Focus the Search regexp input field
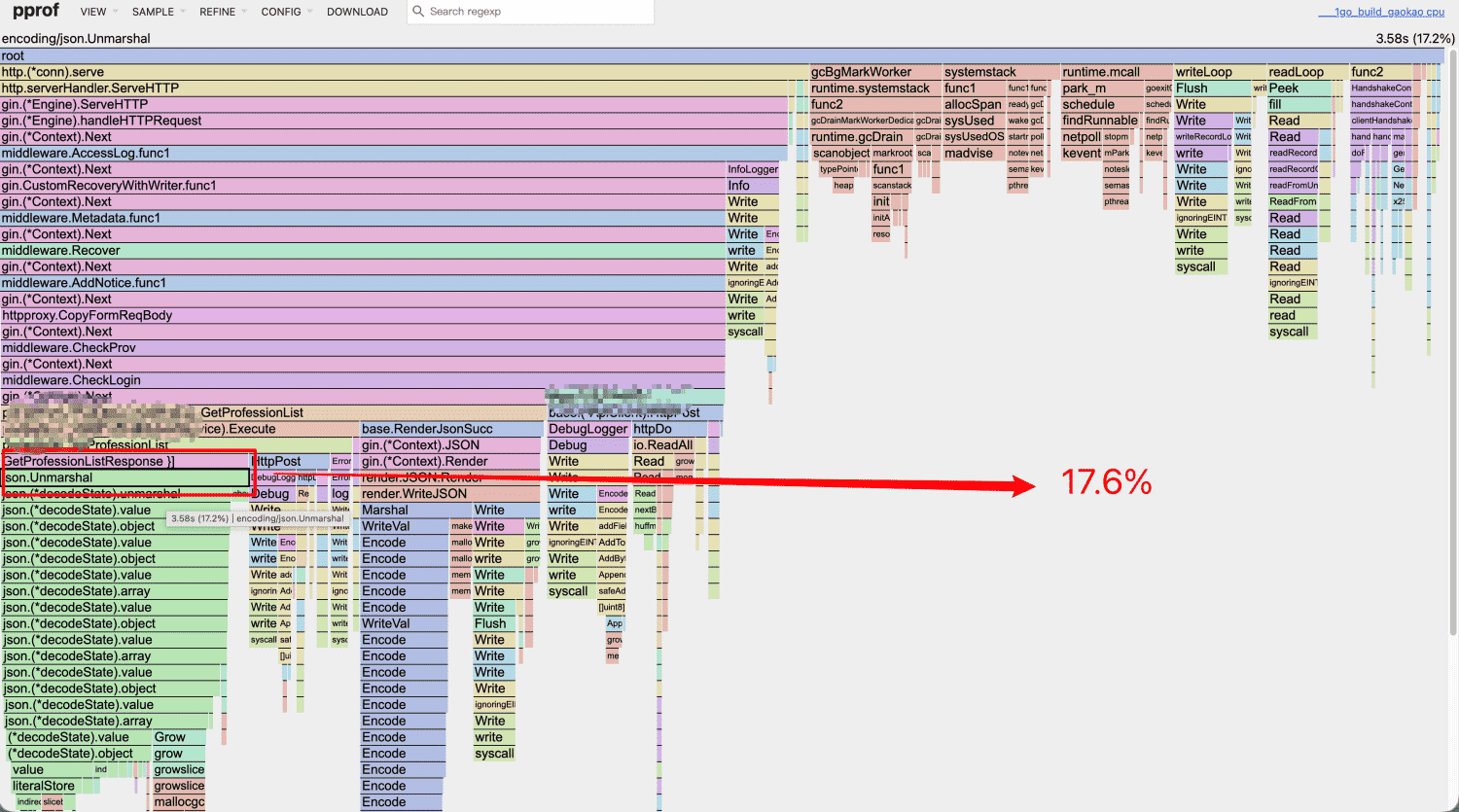1459x812 pixels. (538, 12)
